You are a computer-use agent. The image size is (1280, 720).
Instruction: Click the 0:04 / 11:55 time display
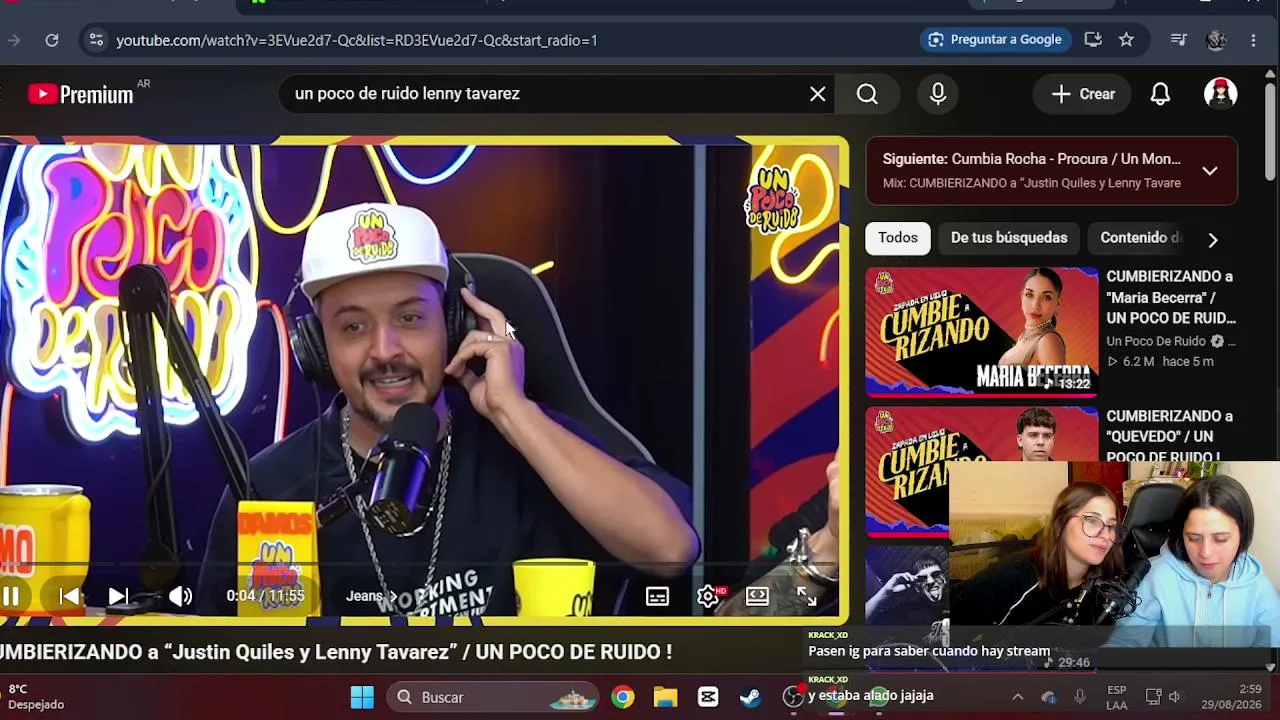tap(265, 596)
